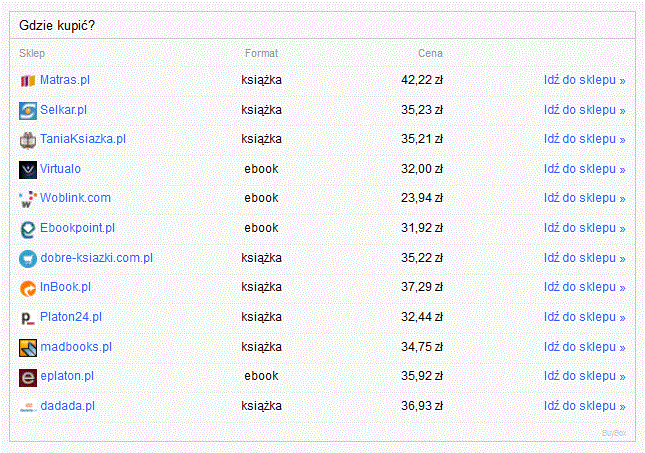Select the price 32,00 zł
This screenshot has width=645, height=453.
click(422, 169)
